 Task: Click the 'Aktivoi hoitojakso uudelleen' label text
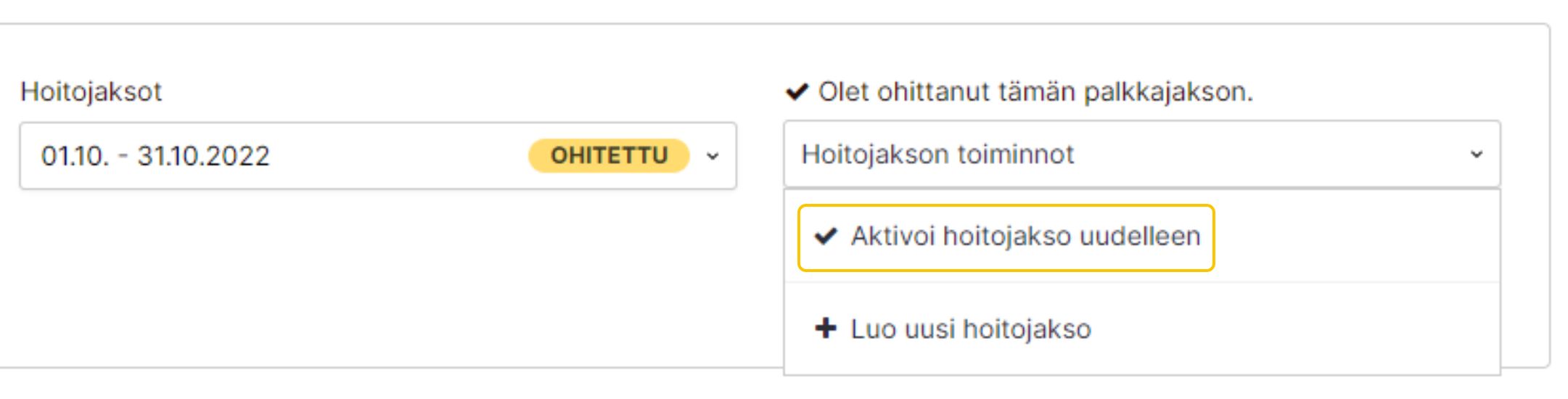1025,236
